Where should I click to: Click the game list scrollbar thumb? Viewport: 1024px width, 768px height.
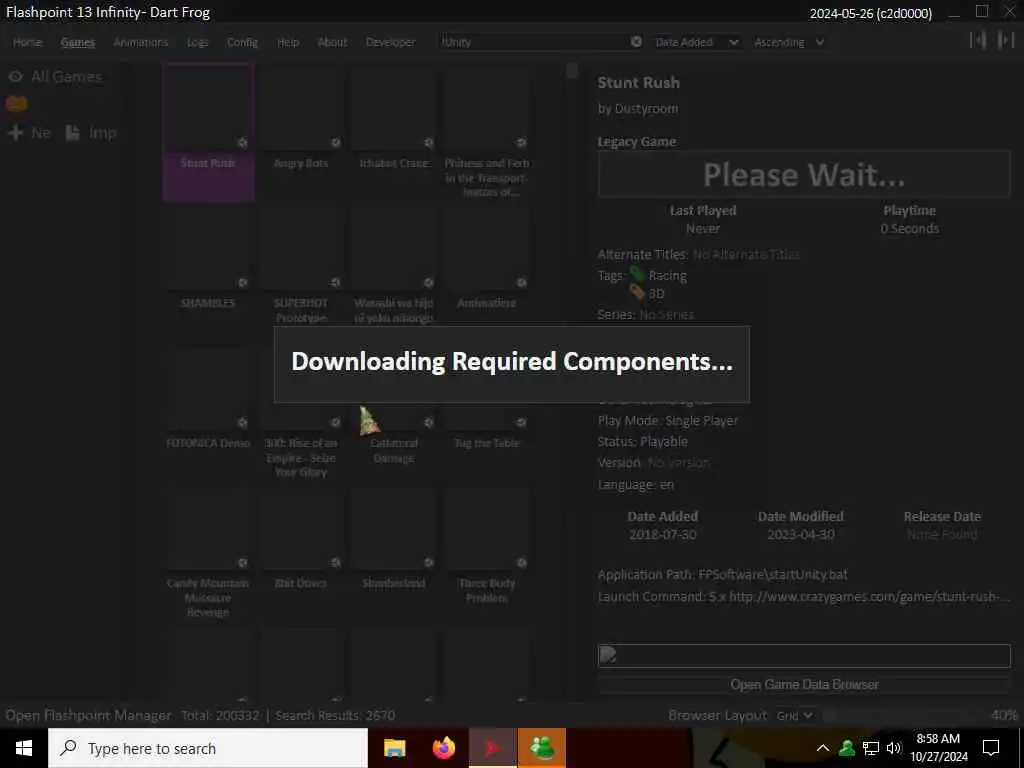tap(572, 71)
